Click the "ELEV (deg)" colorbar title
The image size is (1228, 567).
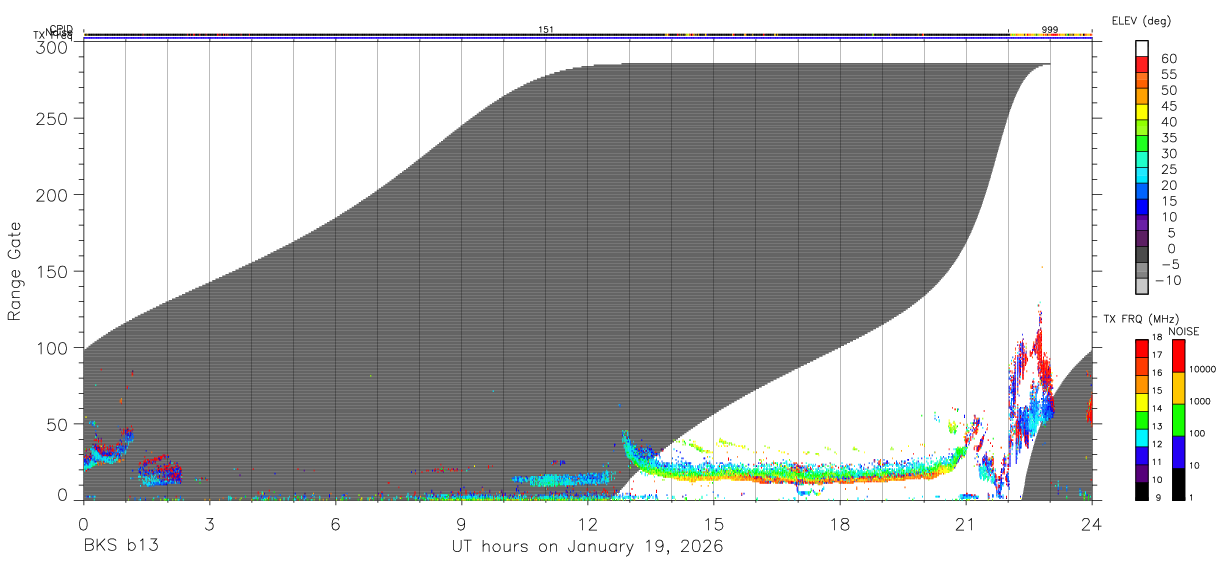pos(1141,20)
